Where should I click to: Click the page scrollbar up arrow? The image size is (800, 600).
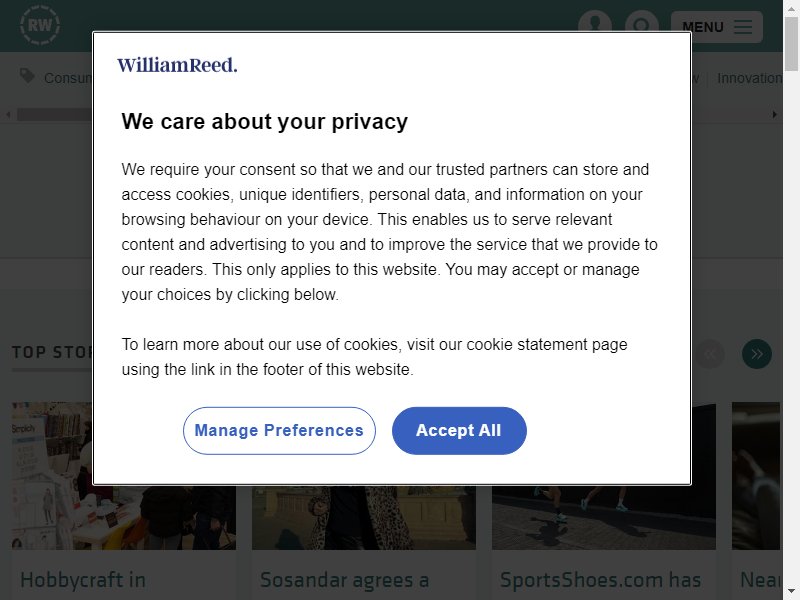(791, 8)
